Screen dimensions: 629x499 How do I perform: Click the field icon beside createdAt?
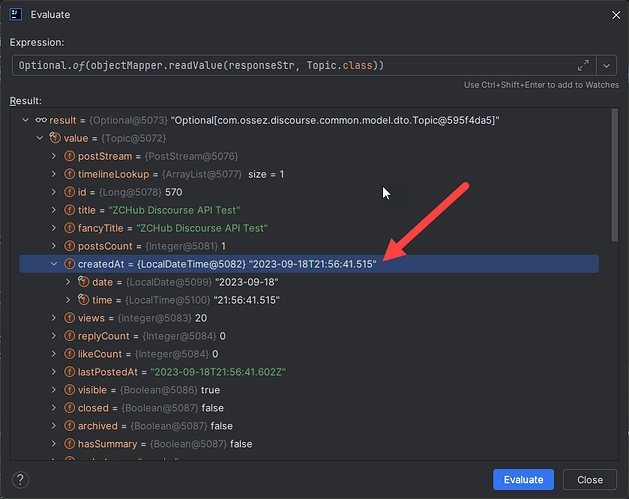[x=70, y=264]
